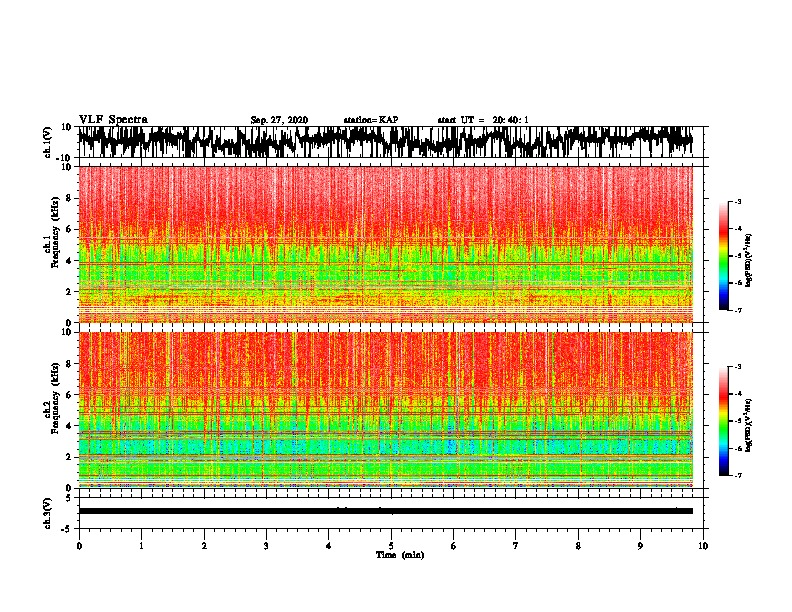This screenshot has width=792, height=612.
Task: Click the ch.2 spectrogram color bar
Action: coord(723,421)
